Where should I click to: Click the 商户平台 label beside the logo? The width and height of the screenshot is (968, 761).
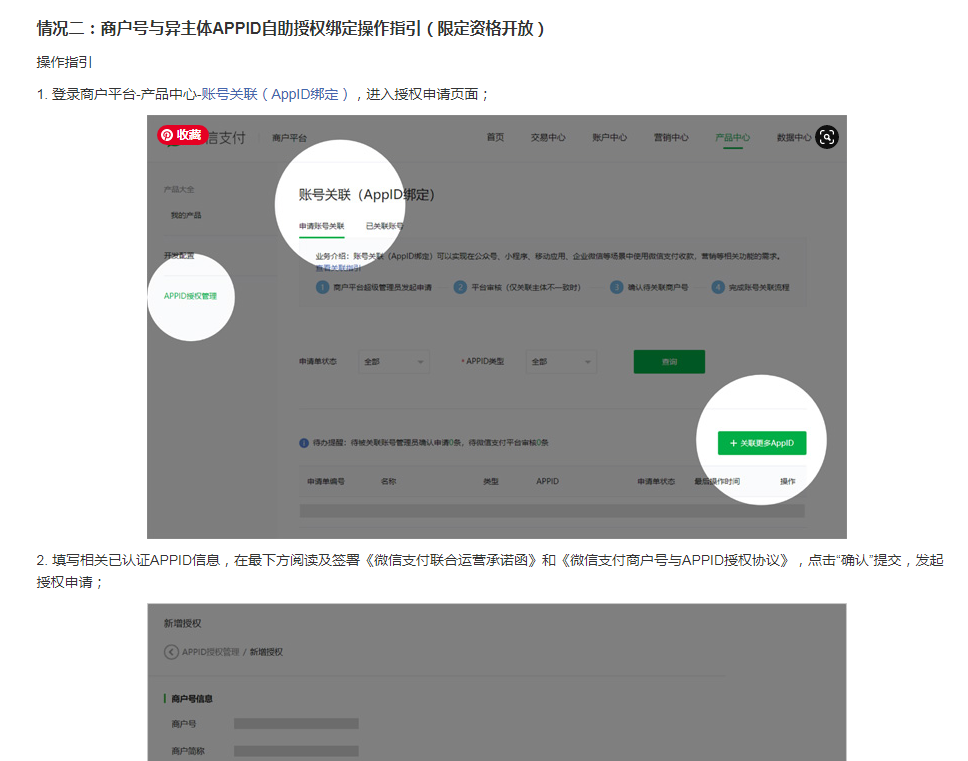[290, 138]
